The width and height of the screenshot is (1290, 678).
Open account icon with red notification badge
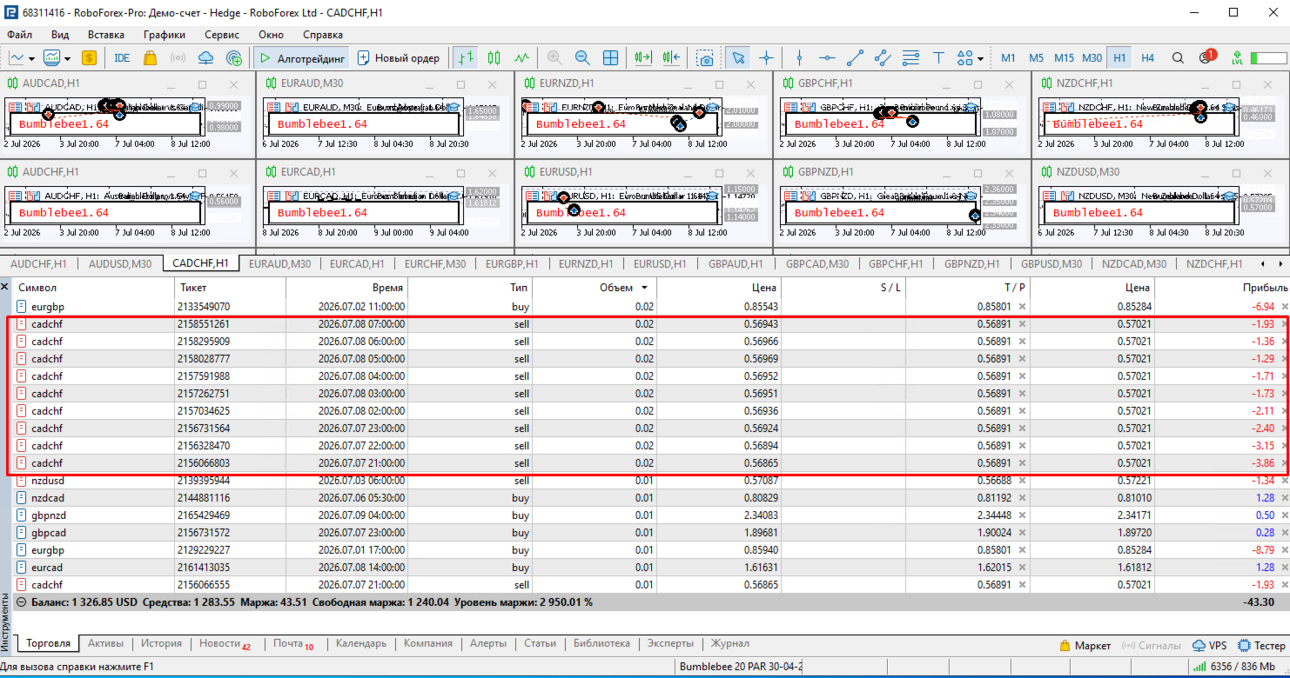[1206, 57]
